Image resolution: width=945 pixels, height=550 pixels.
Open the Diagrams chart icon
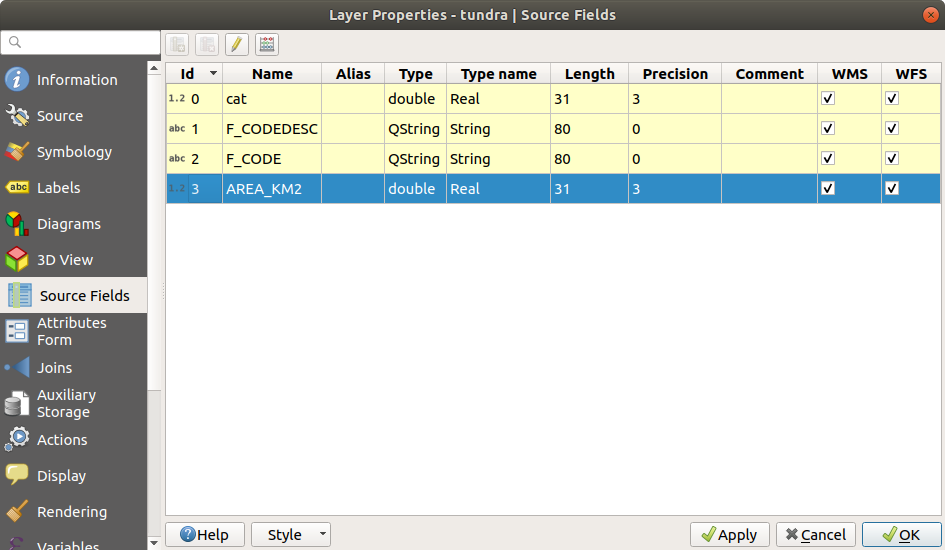click(x=17, y=223)
